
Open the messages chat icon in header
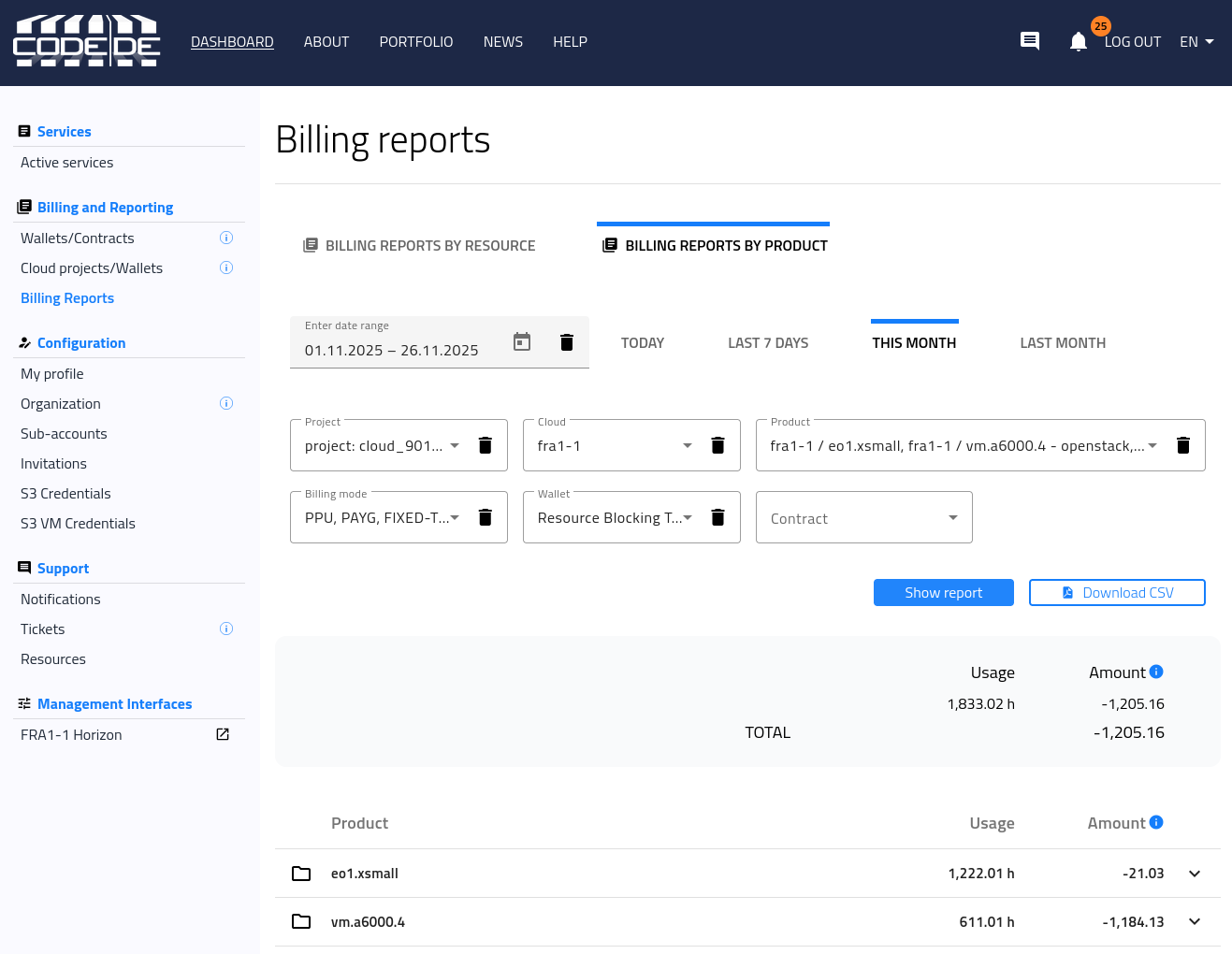point(1029,41)
